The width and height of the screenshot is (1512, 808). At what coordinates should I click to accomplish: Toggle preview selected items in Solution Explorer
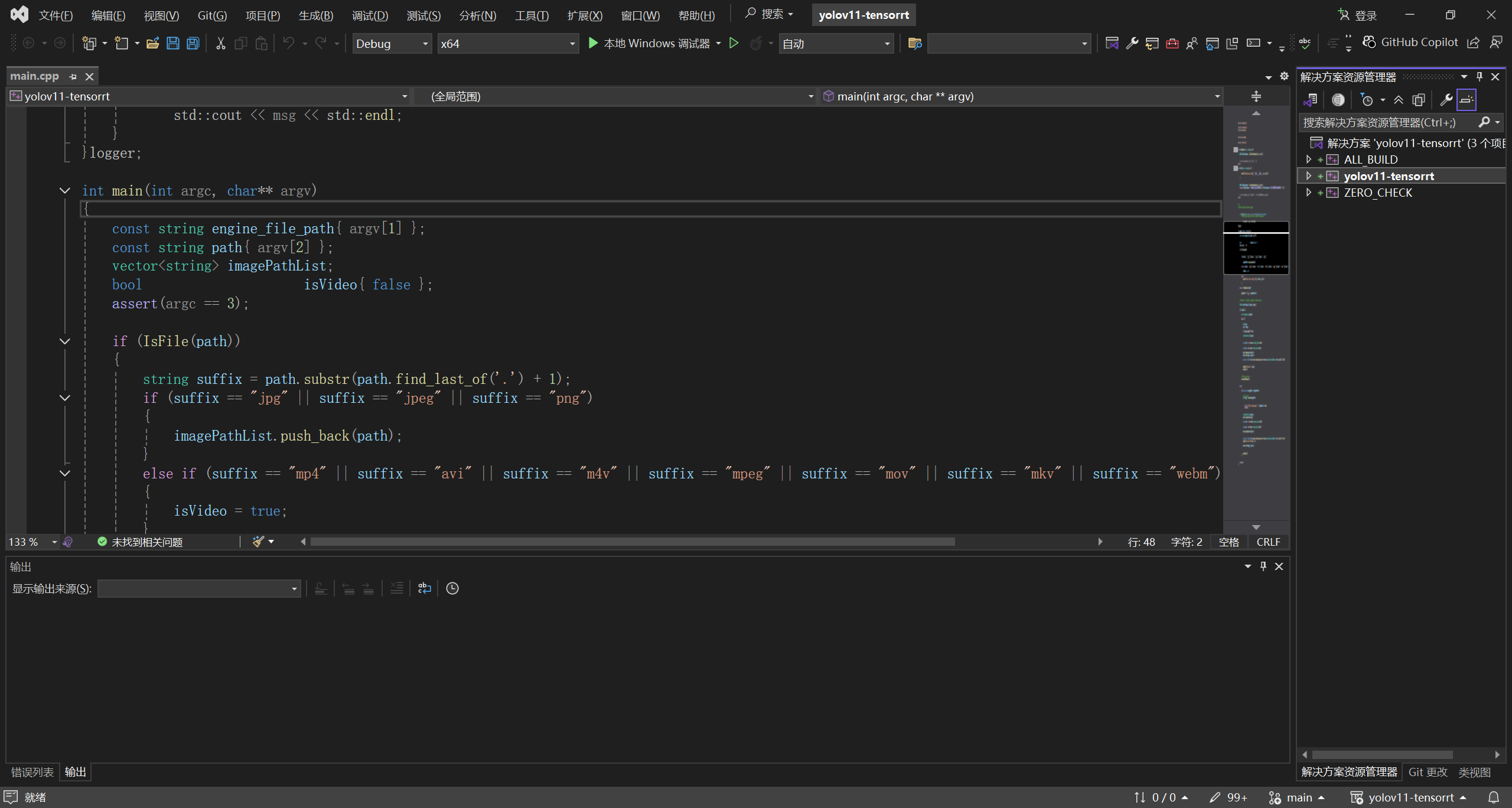1466,100
